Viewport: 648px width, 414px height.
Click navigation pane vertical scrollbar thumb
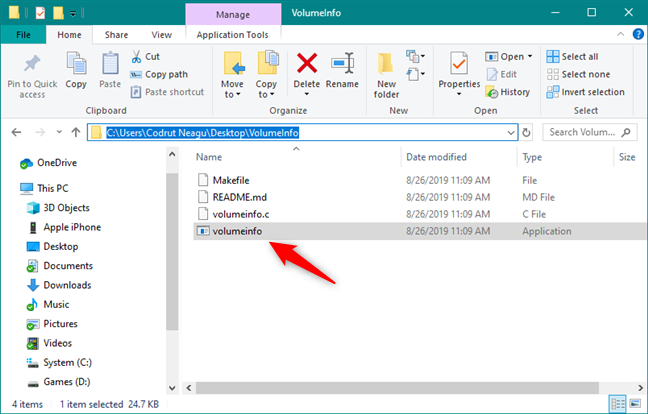coord(172,251)
